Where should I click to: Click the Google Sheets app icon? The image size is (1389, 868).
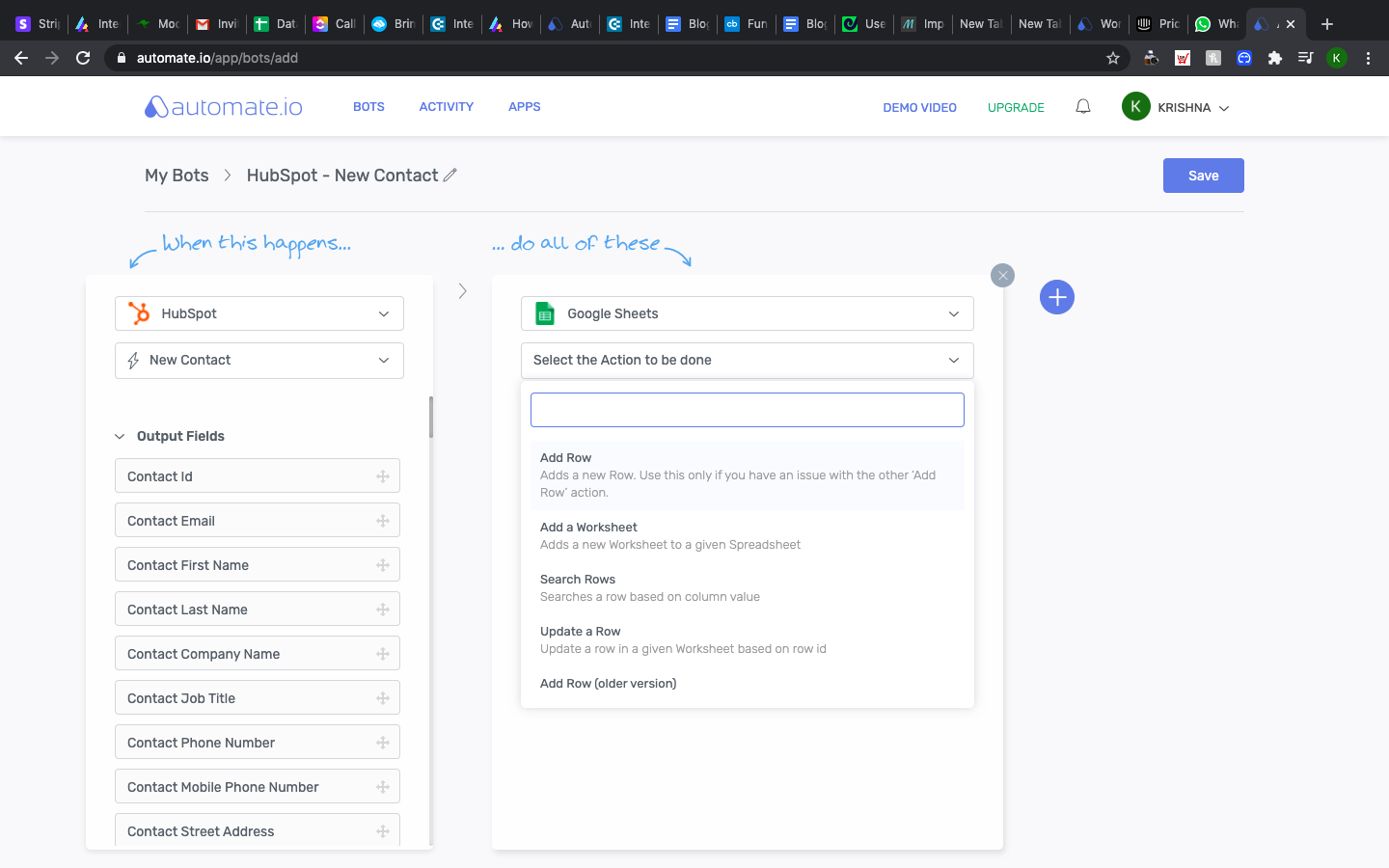(545, 313)
